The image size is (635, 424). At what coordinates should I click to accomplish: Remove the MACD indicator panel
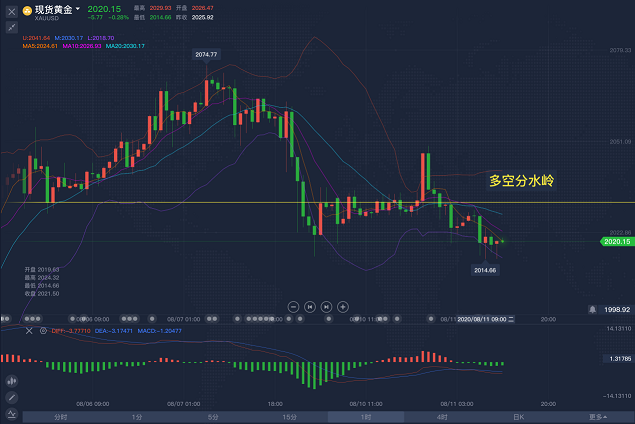click(x=27, y=329)
